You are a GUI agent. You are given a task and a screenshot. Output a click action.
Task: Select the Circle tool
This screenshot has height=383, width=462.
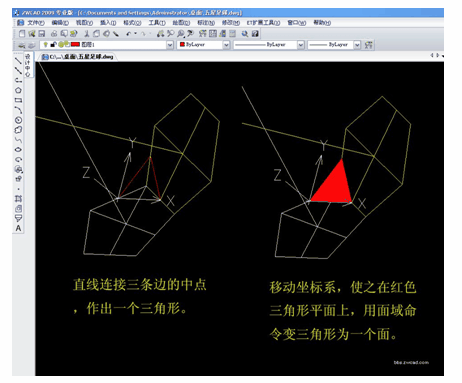point(18,120)
